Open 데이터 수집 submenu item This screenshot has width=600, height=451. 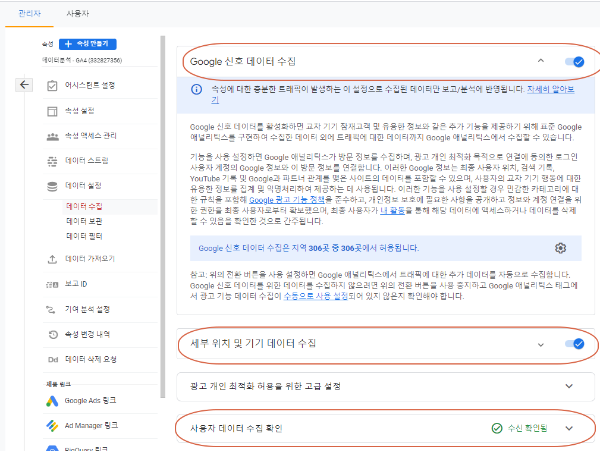coord(84,207)
